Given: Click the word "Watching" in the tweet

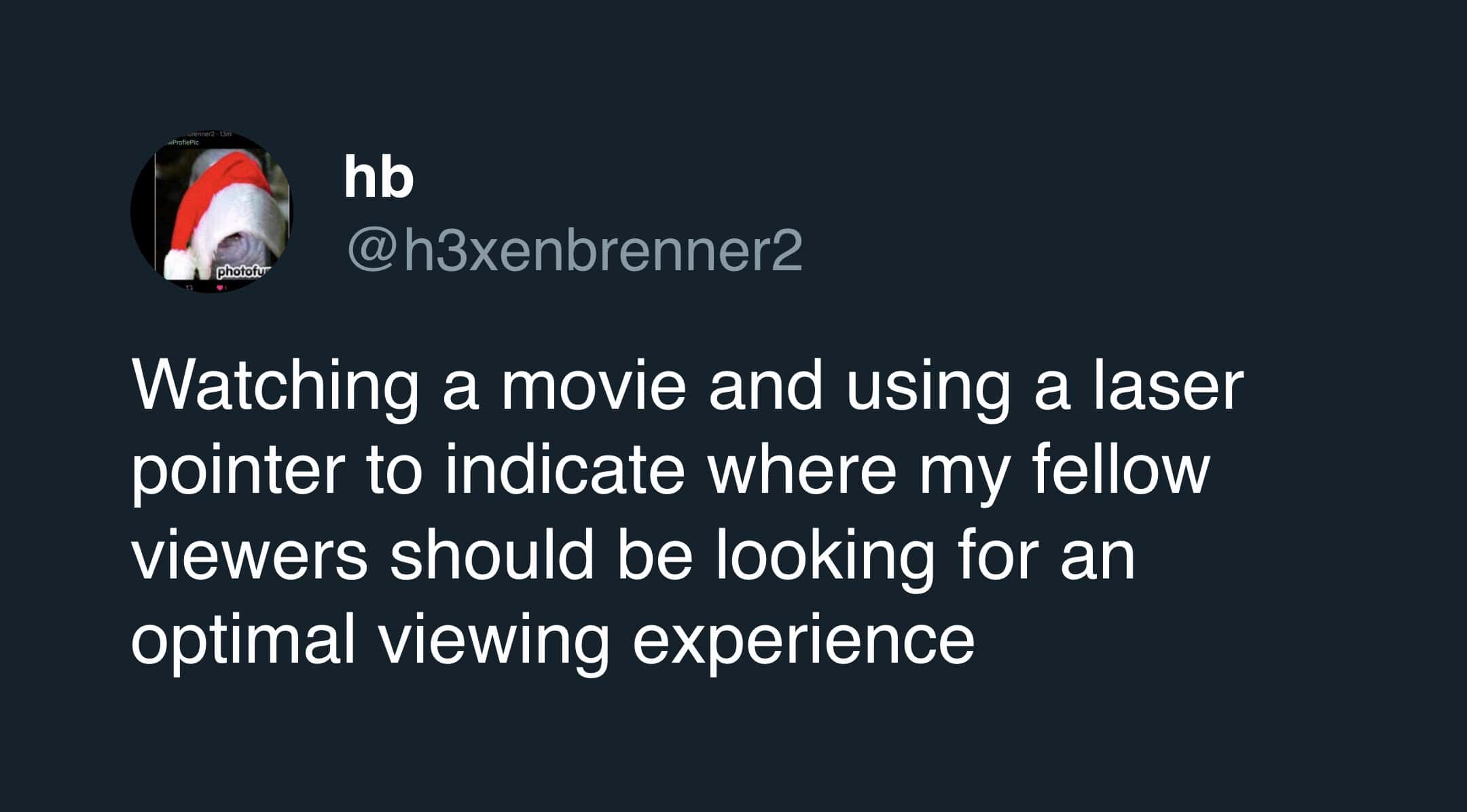Looking at the screenshot, I should coord(275,390).
